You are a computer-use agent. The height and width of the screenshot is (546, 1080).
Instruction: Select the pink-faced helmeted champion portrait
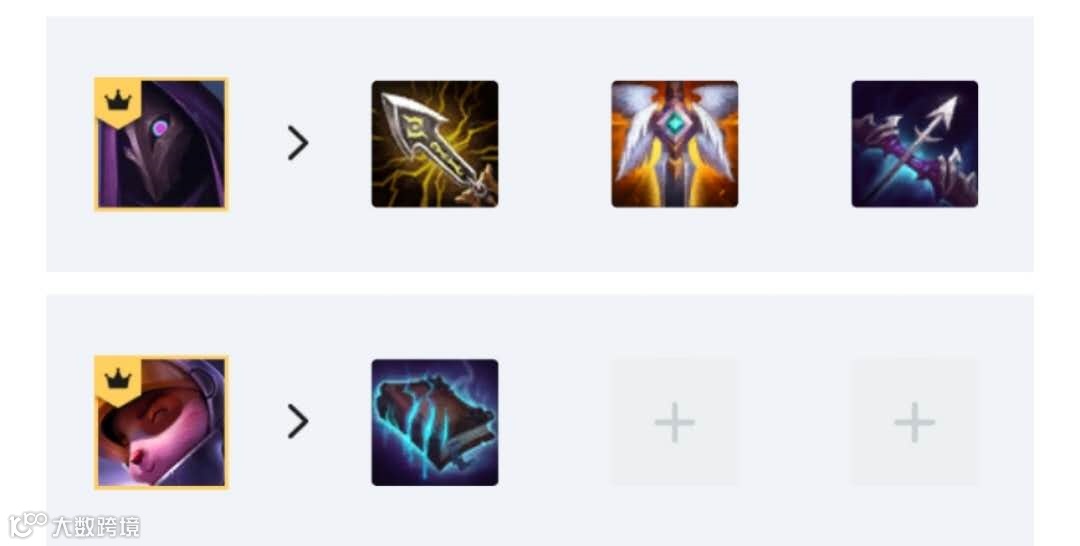pyautogui.click(x=161, y=422)
